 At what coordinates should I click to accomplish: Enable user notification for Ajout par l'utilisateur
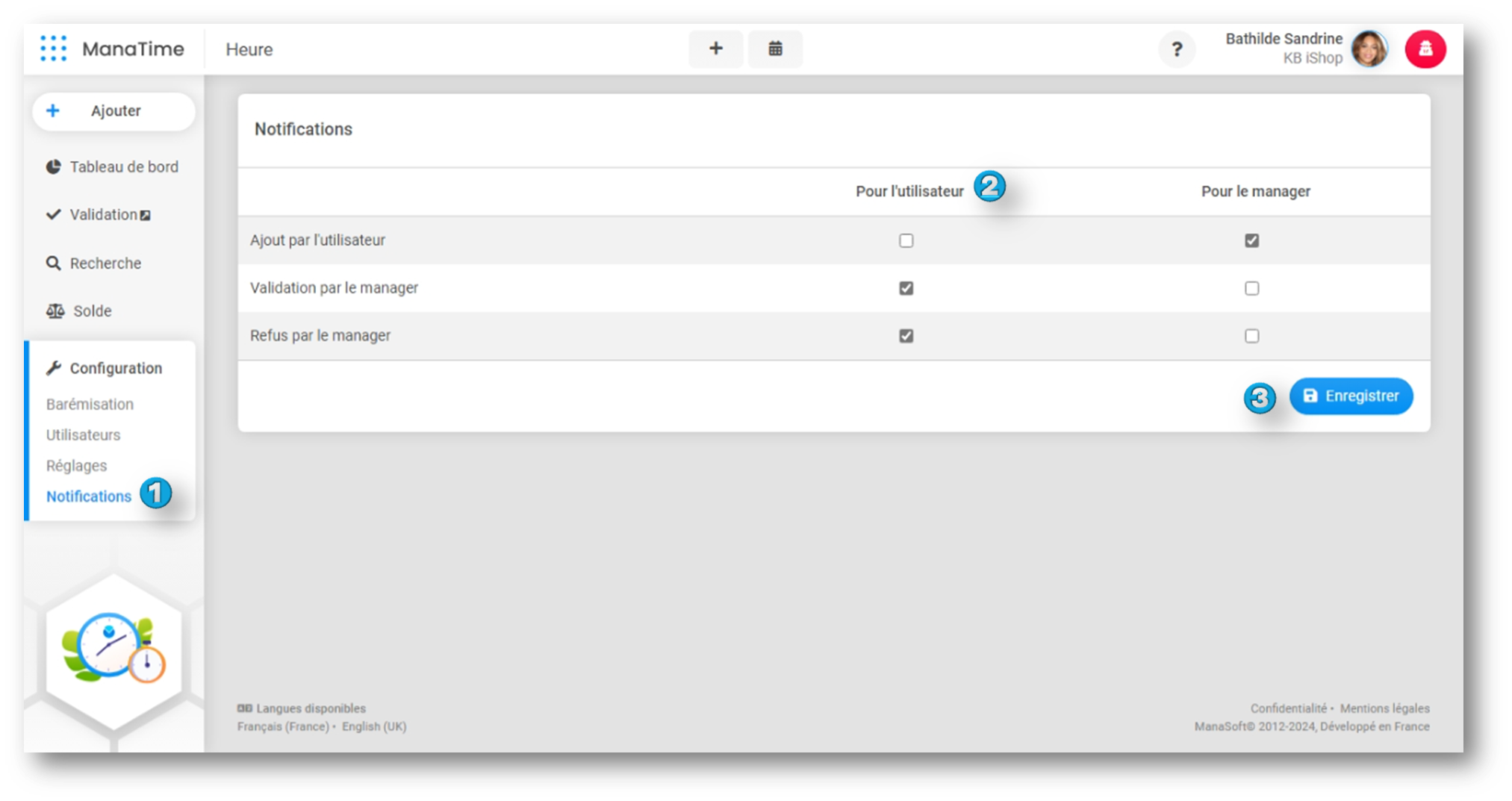pos(906,240)
